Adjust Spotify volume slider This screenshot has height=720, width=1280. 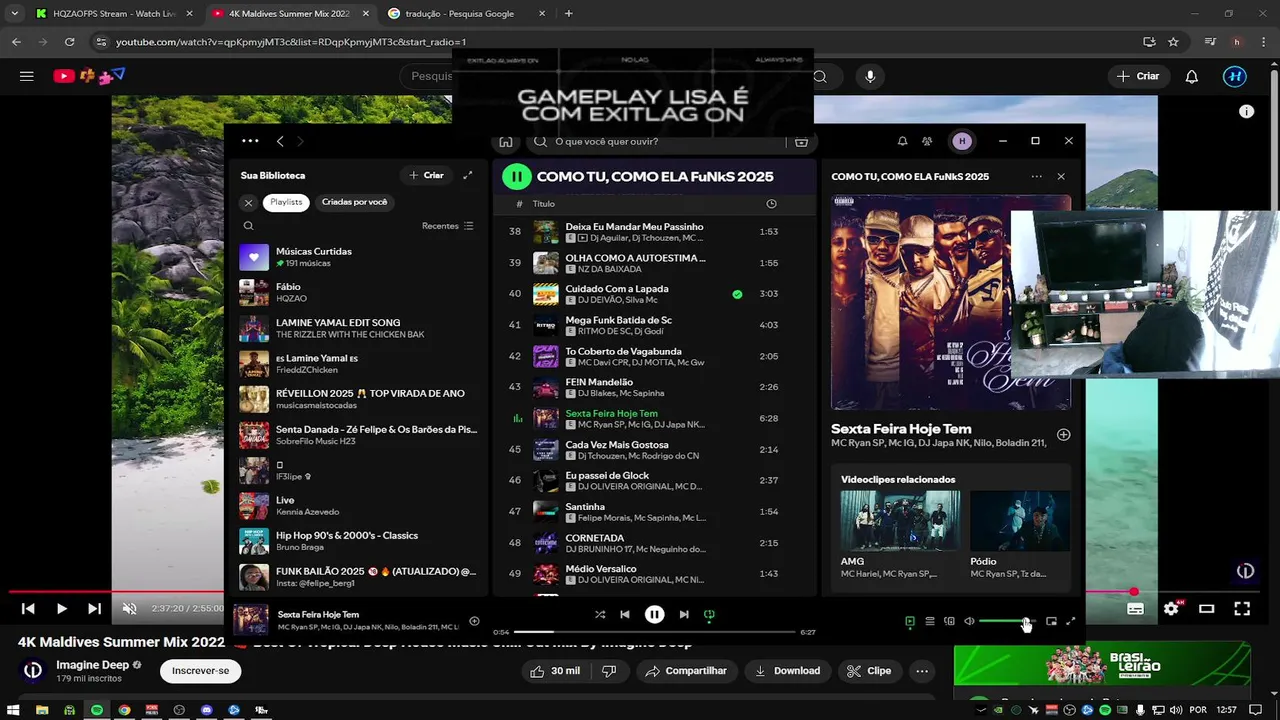1007,621
